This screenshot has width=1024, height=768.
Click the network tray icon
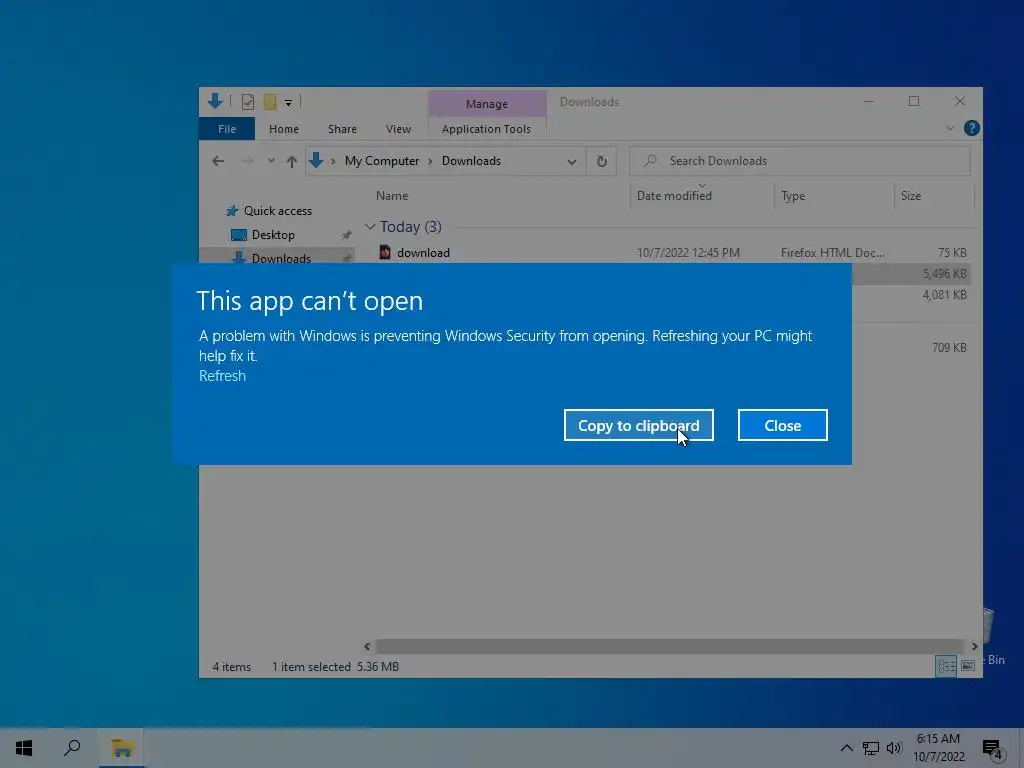(871, 748)
